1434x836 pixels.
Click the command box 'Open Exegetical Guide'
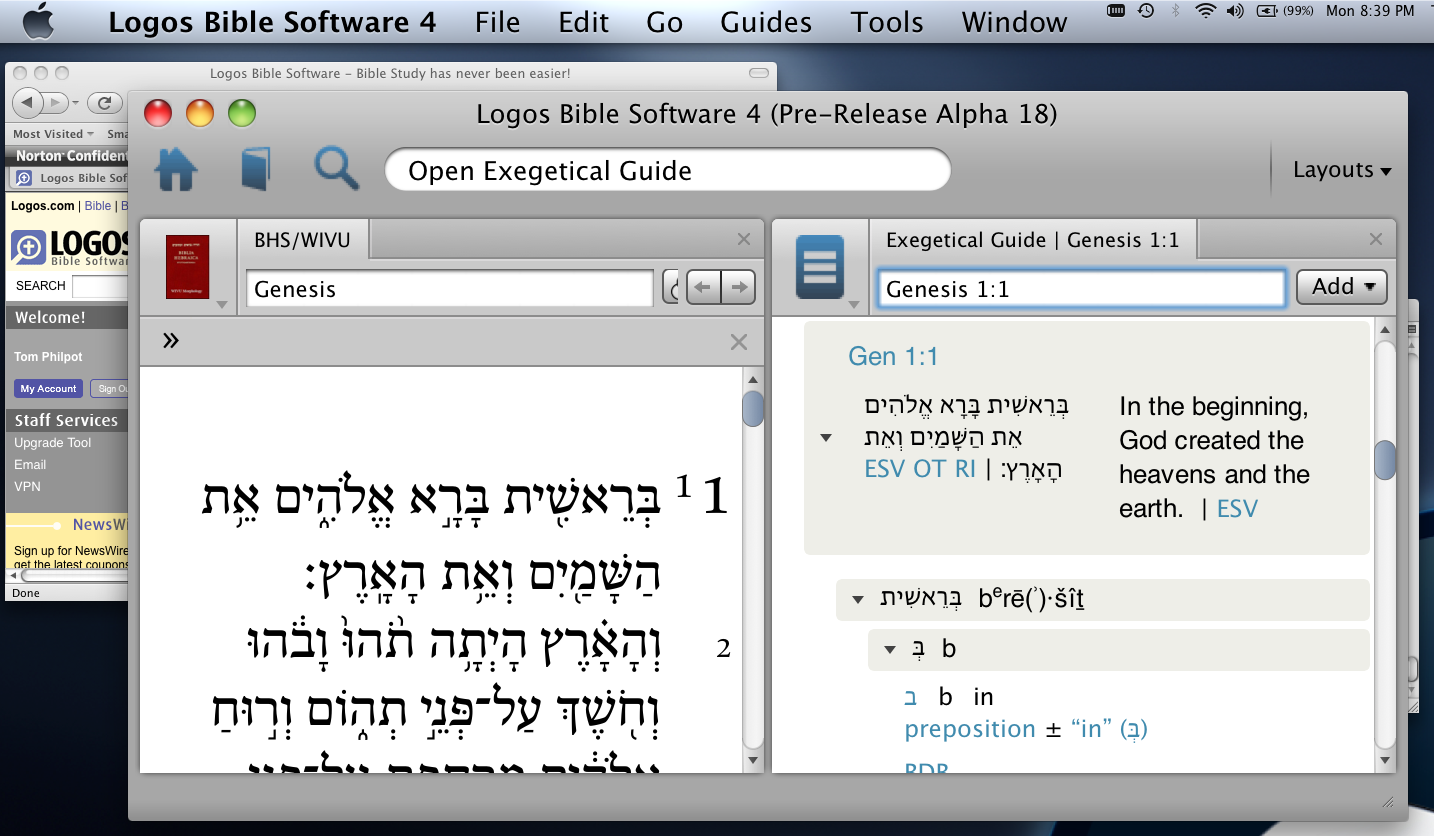pos(667,170)
